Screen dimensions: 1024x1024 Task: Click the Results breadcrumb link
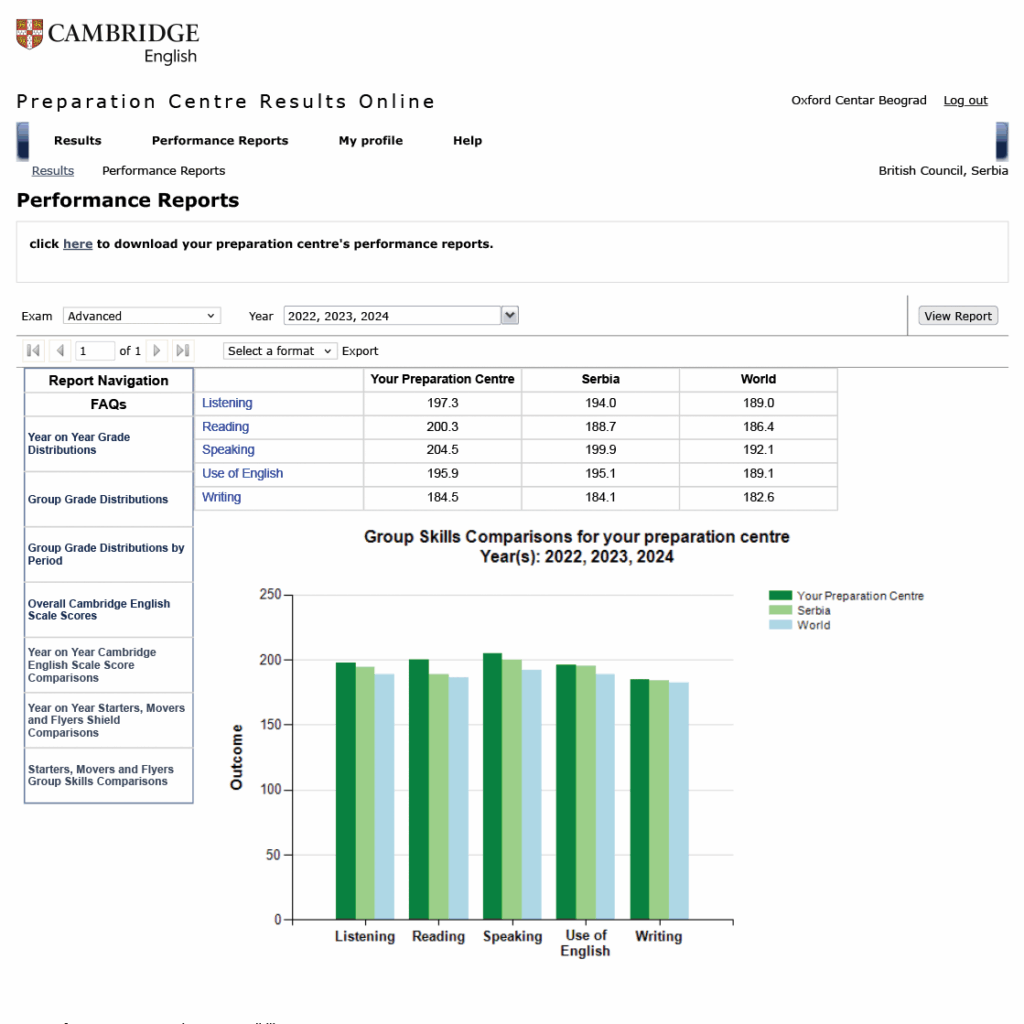(x=53, y=170)
